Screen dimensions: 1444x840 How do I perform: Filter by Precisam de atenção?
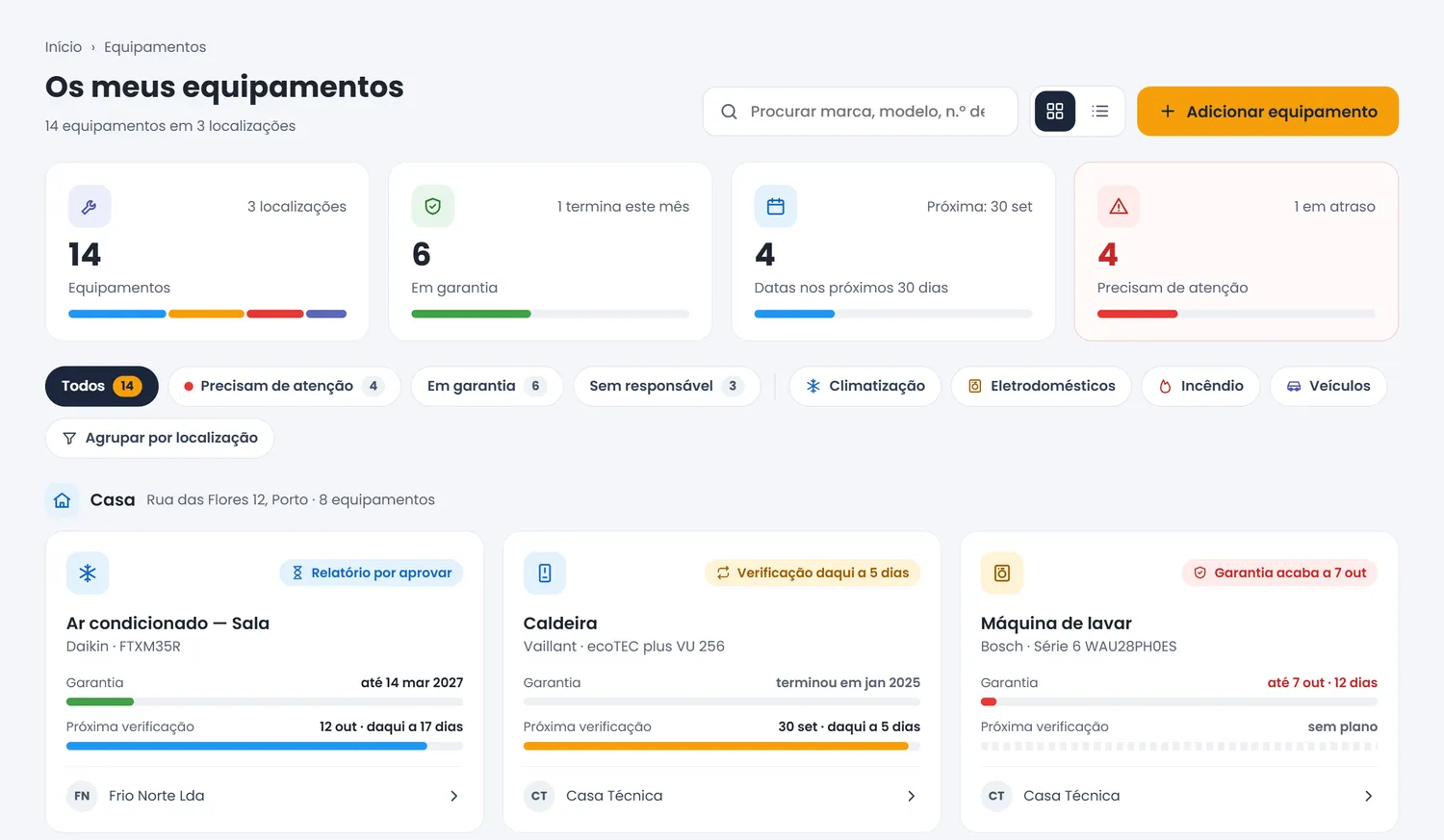(x=284, y=386)
